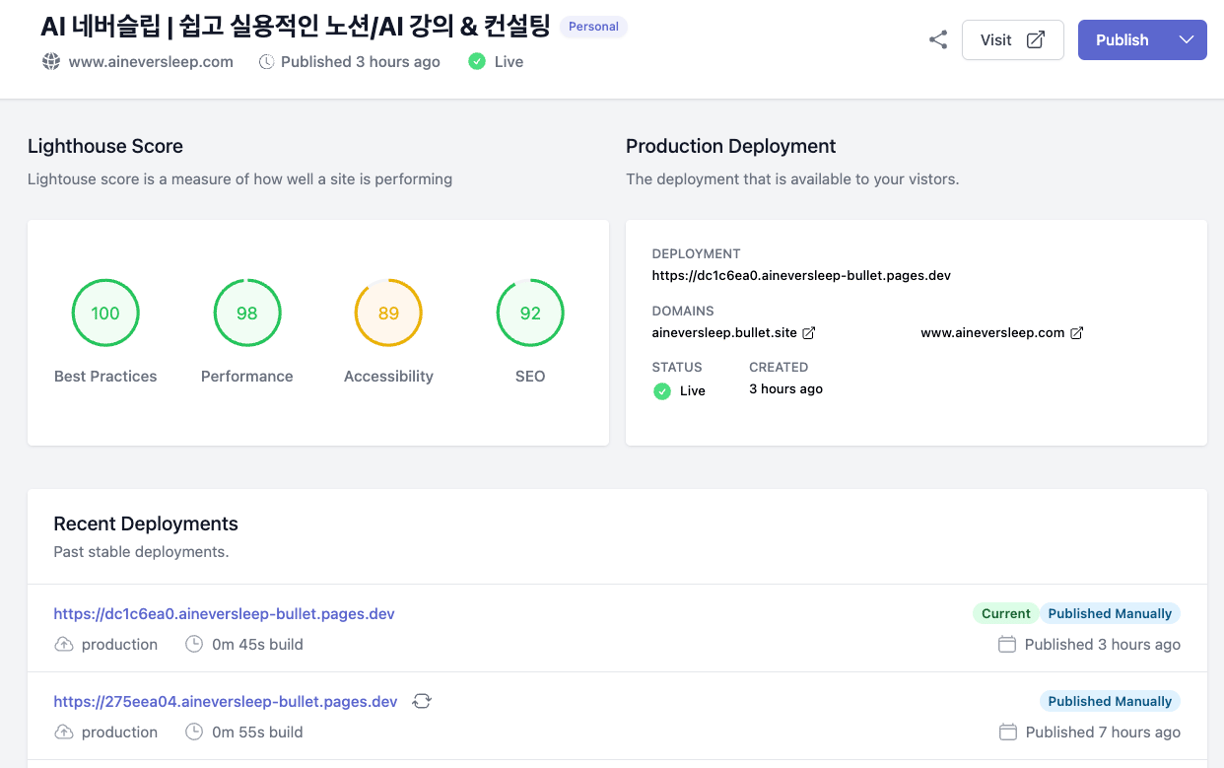Image resolution: width=1224 pixels, height=768 pixels.
Task: Click the SEO score circle showing 92
Action: click(530, 313)
